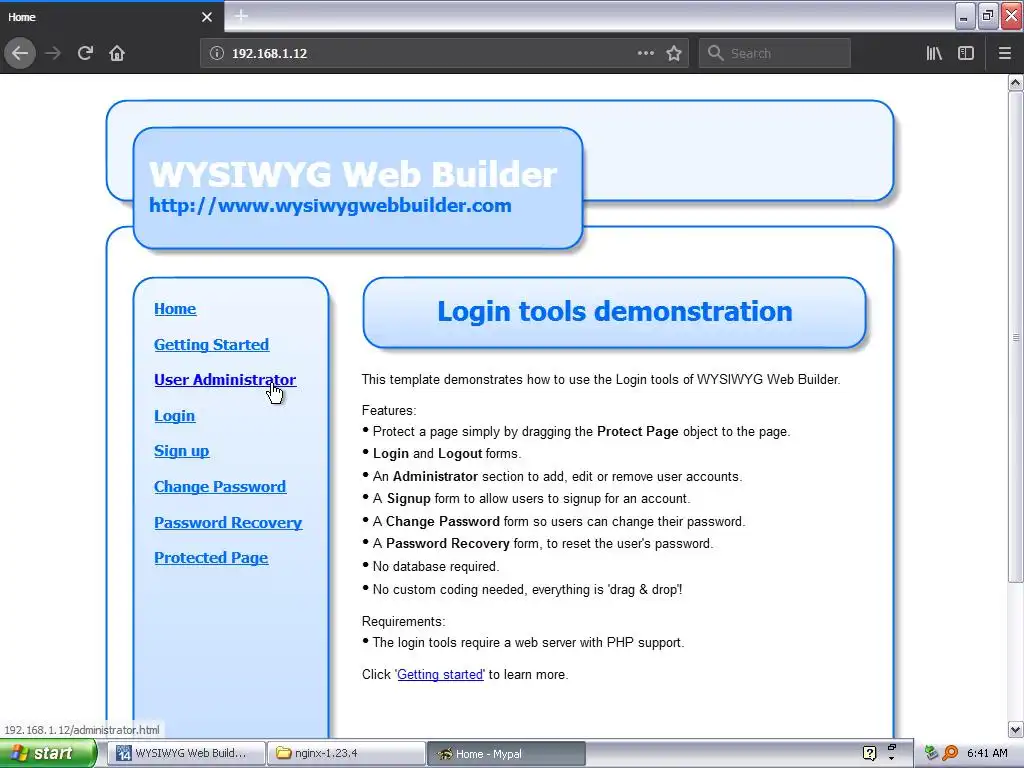The width and height of the screenshot is (1024, 768).
Task: Open the User Administrator link
Action: [x=225, y=379]
